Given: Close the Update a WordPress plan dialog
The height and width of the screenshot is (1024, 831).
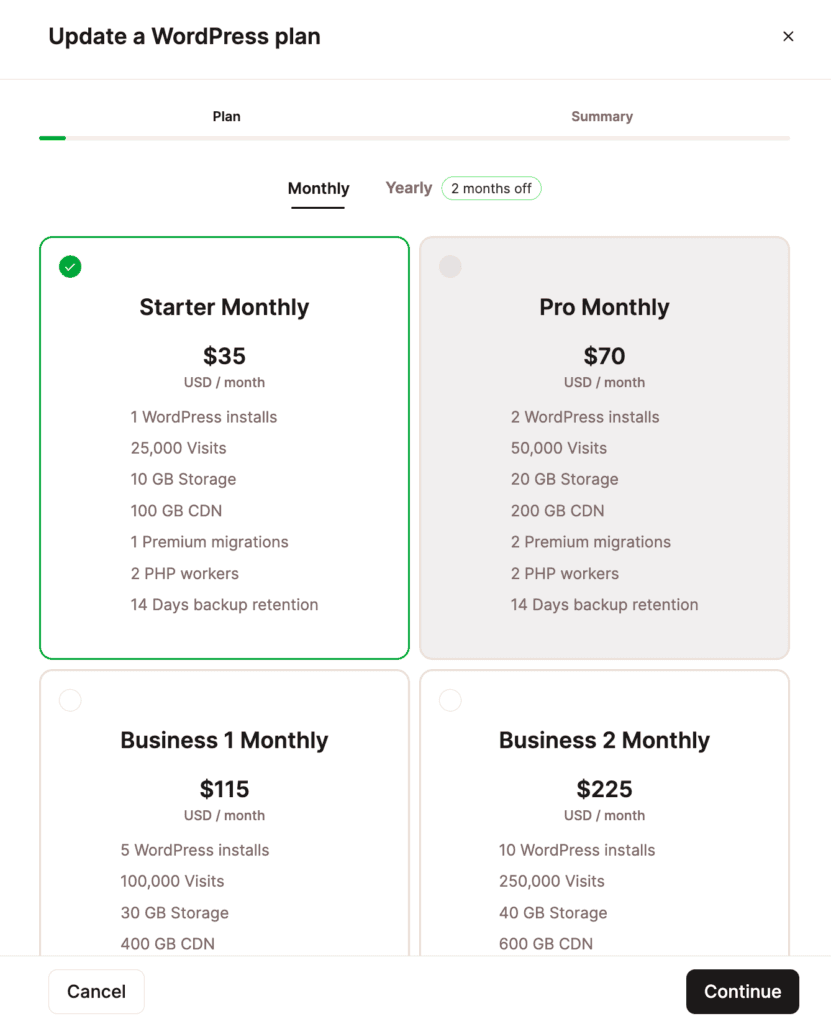Looking at the screenshot, I should (x=788, y=37).
